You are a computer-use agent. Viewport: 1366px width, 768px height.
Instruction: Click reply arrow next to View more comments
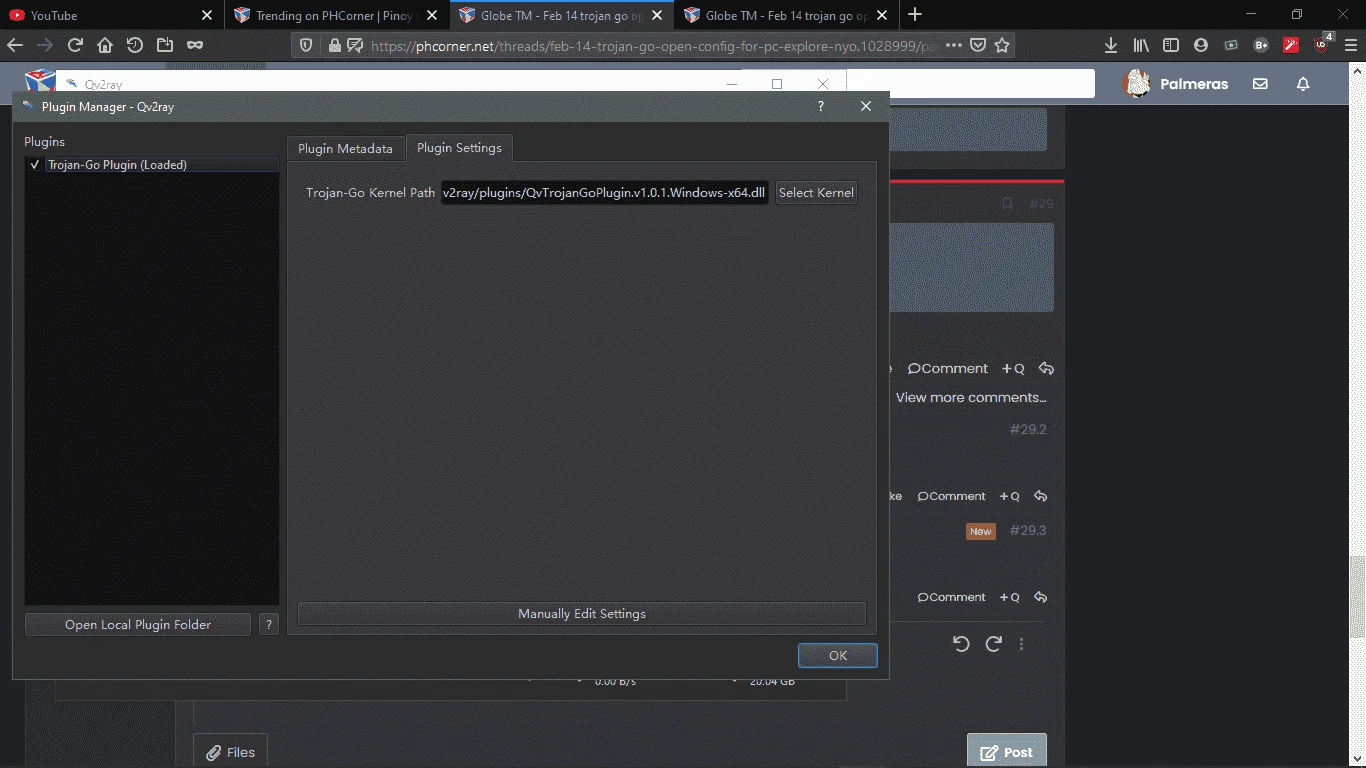pos(1046,368)
